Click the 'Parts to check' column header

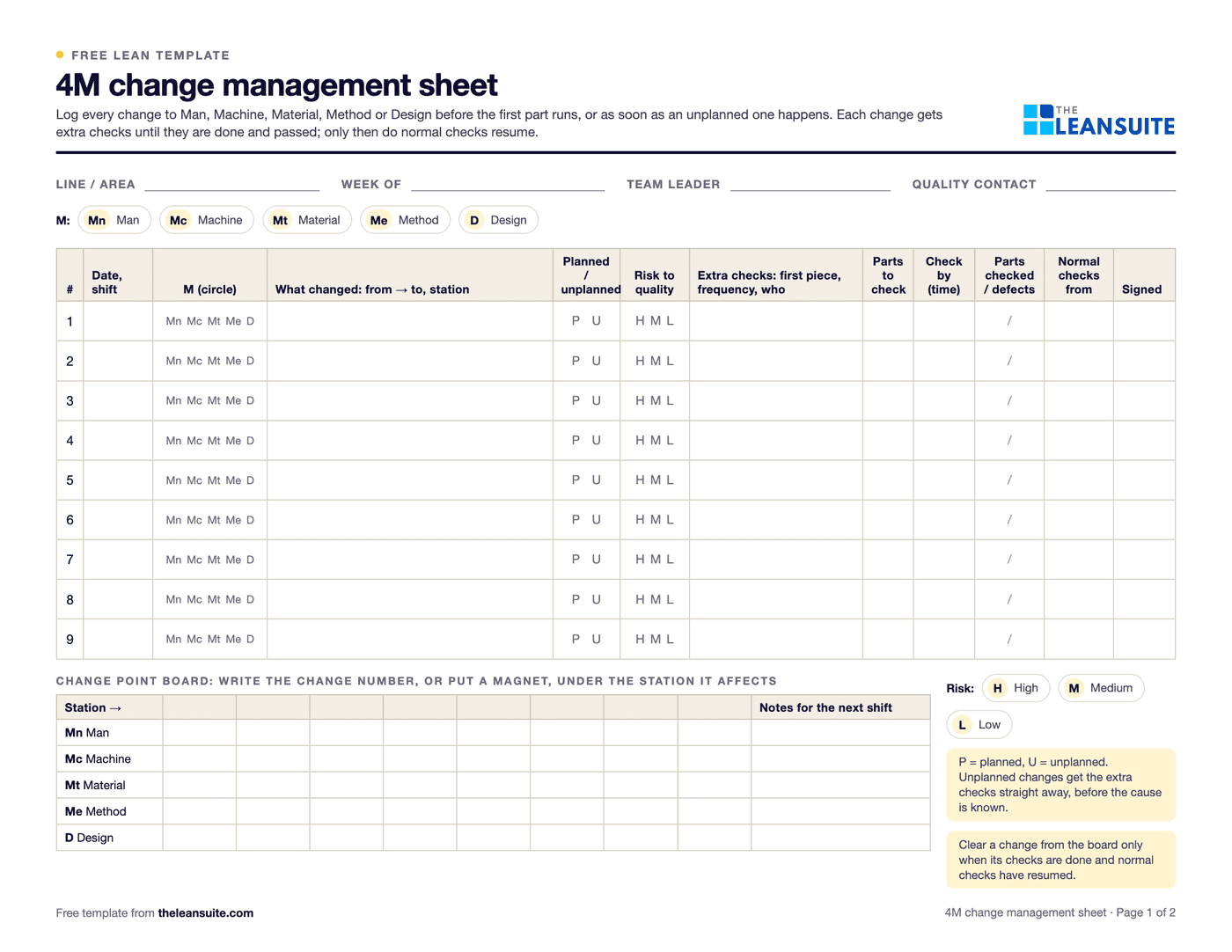(x=888, y=275)
